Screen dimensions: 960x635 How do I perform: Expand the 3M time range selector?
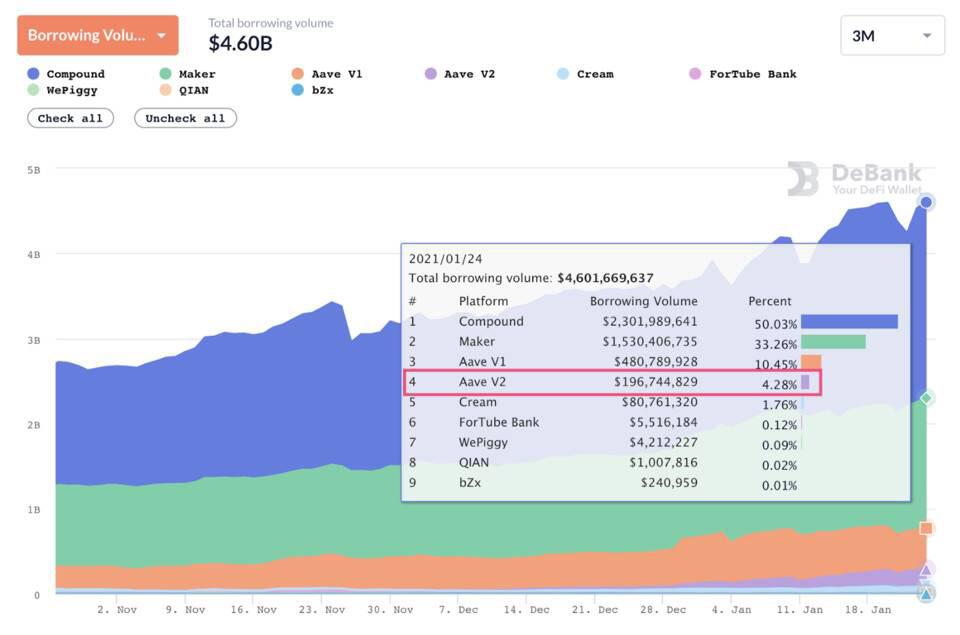892,36
